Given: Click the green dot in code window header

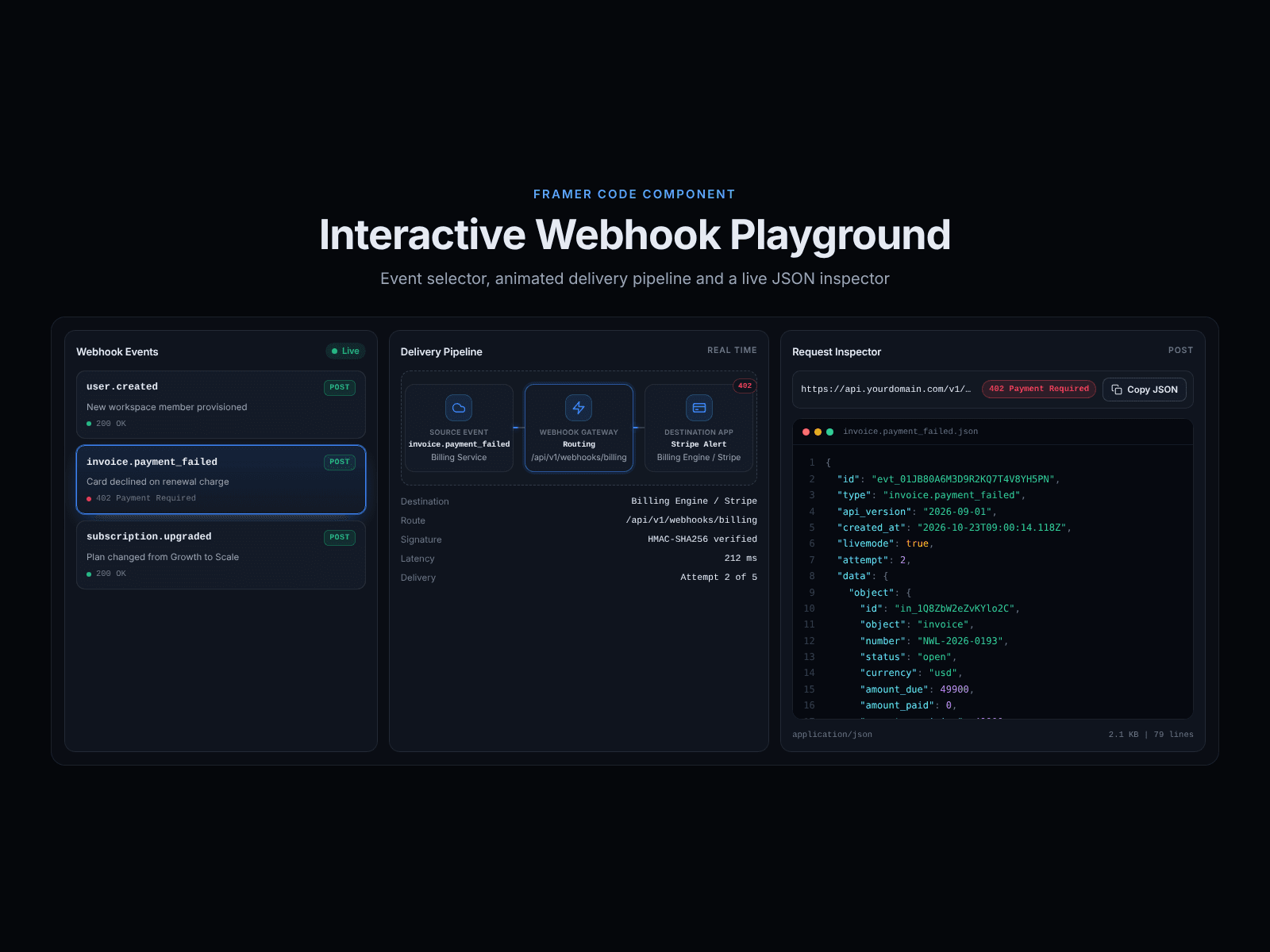Looking at the screenshot, I should [x=829, y=432].
